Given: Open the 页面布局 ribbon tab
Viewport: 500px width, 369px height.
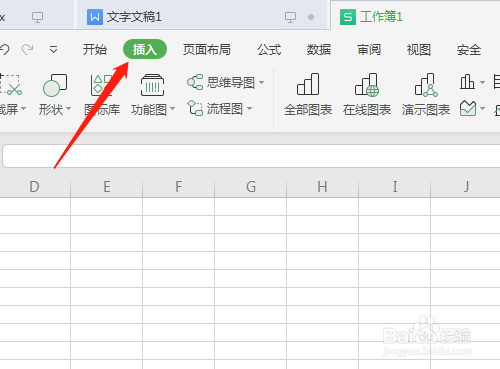Looking at the screenshot, I should pos(207,50).
